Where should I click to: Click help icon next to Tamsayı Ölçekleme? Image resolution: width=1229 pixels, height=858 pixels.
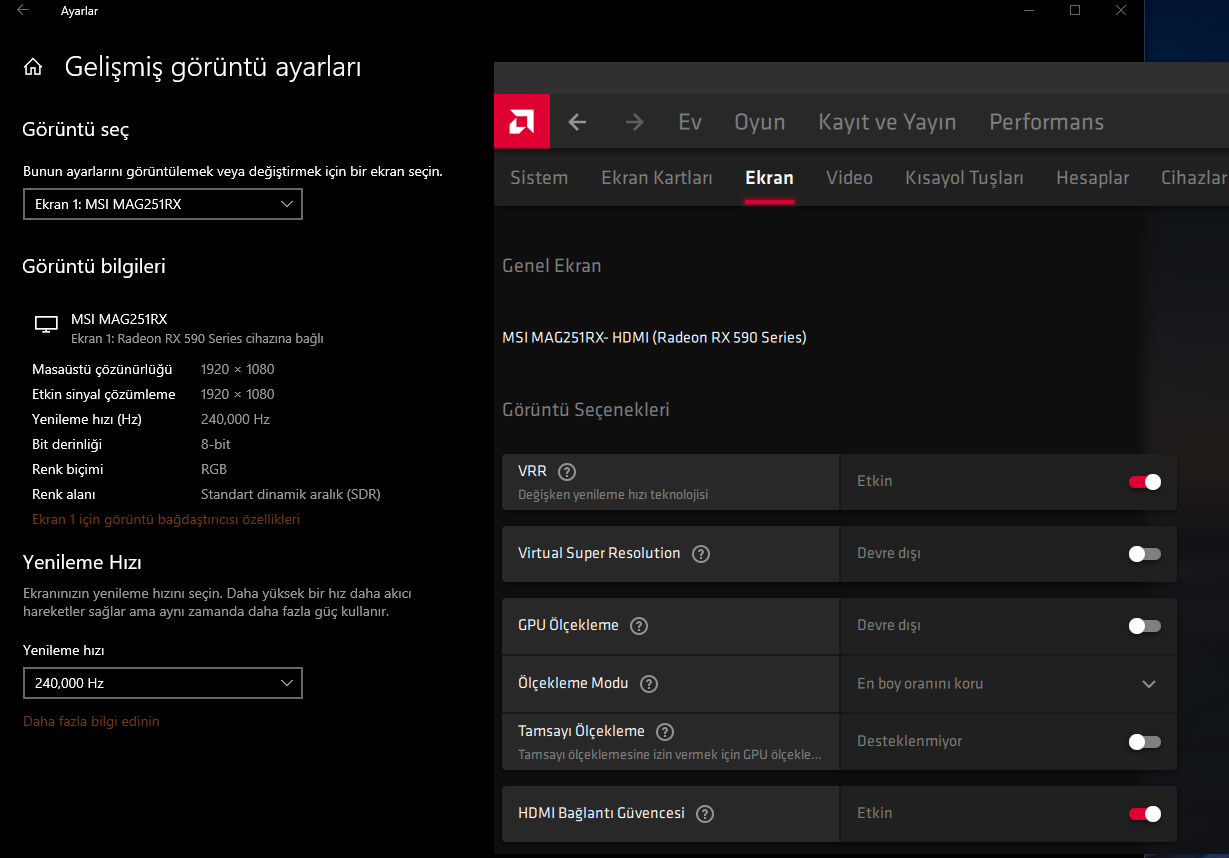point(665,732)
